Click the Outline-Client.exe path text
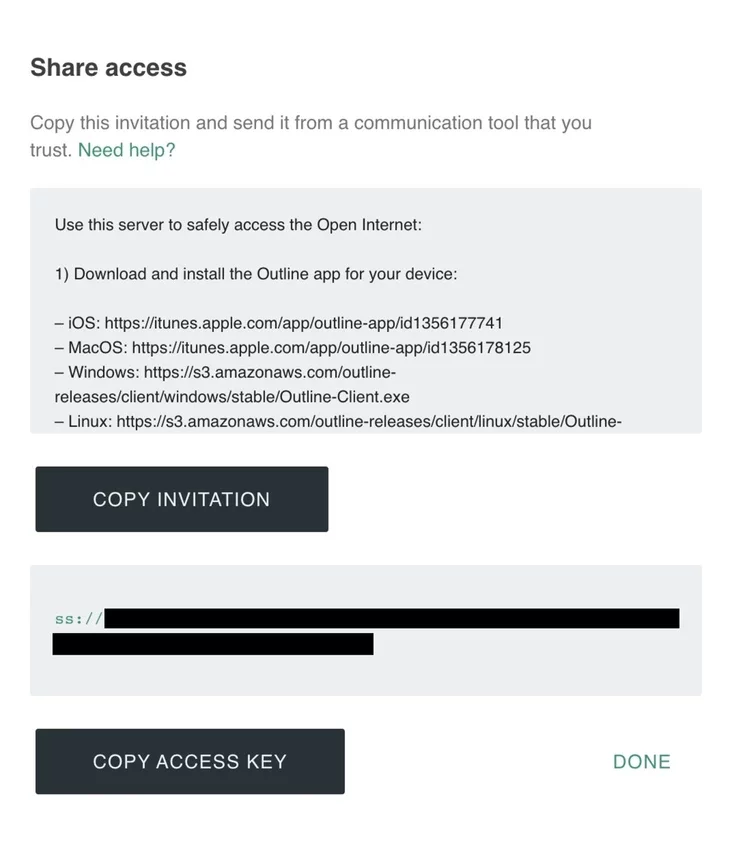The height and width of the screenshot is (851, 732). (x=232, y=397)
